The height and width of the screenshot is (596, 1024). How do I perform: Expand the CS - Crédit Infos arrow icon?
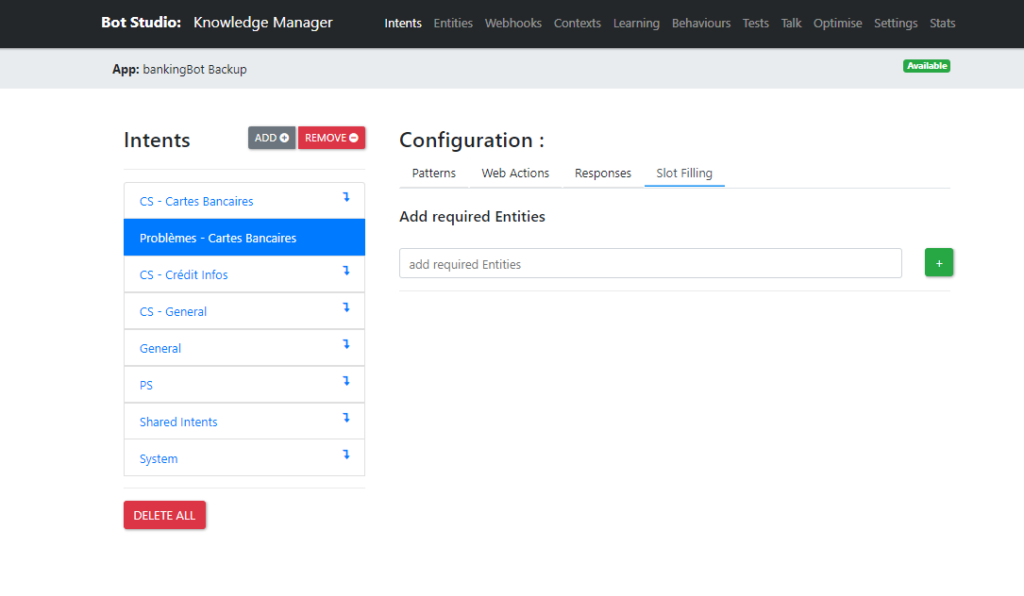[346, 271]
